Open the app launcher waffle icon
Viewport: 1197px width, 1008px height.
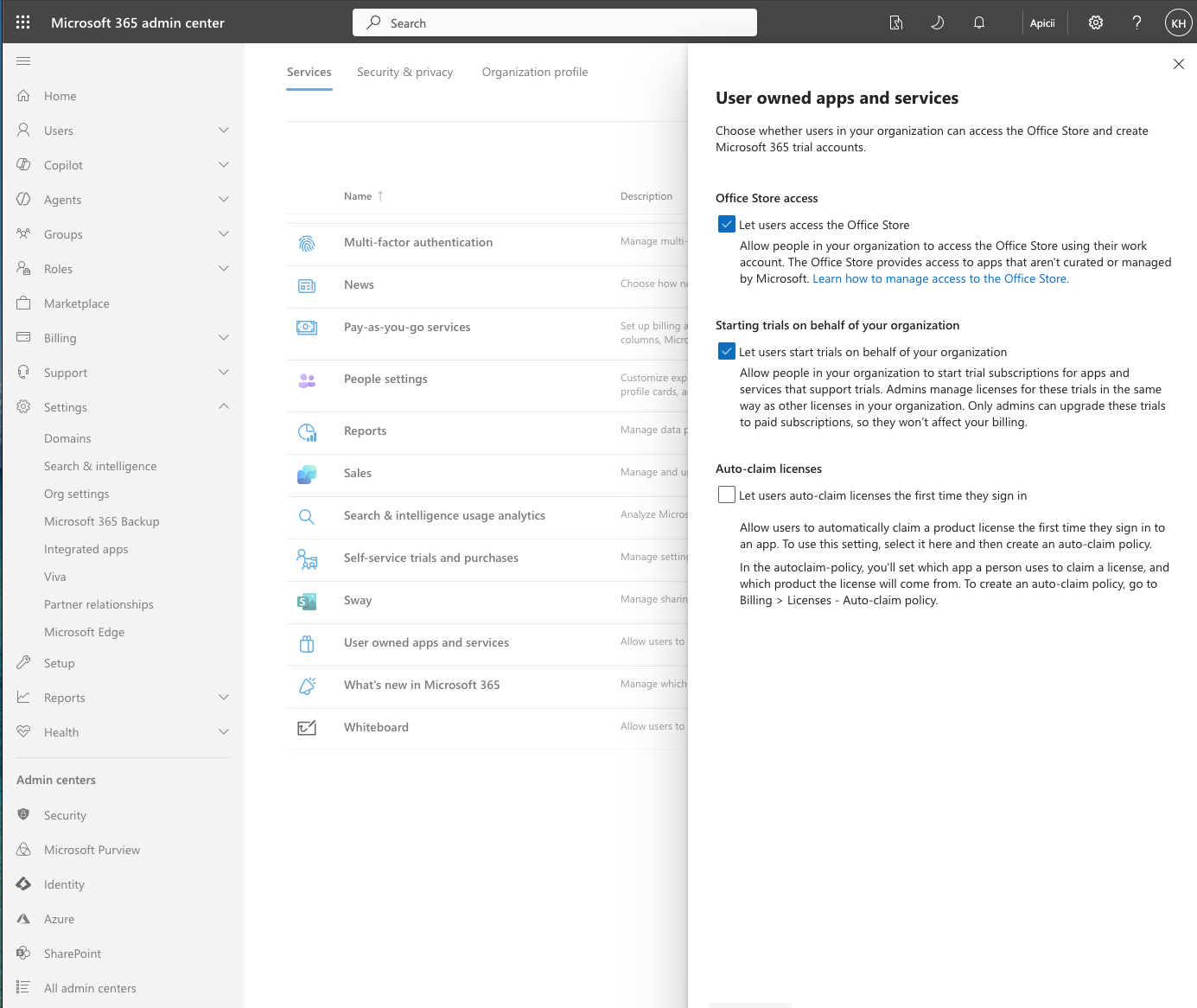(23, 22)
